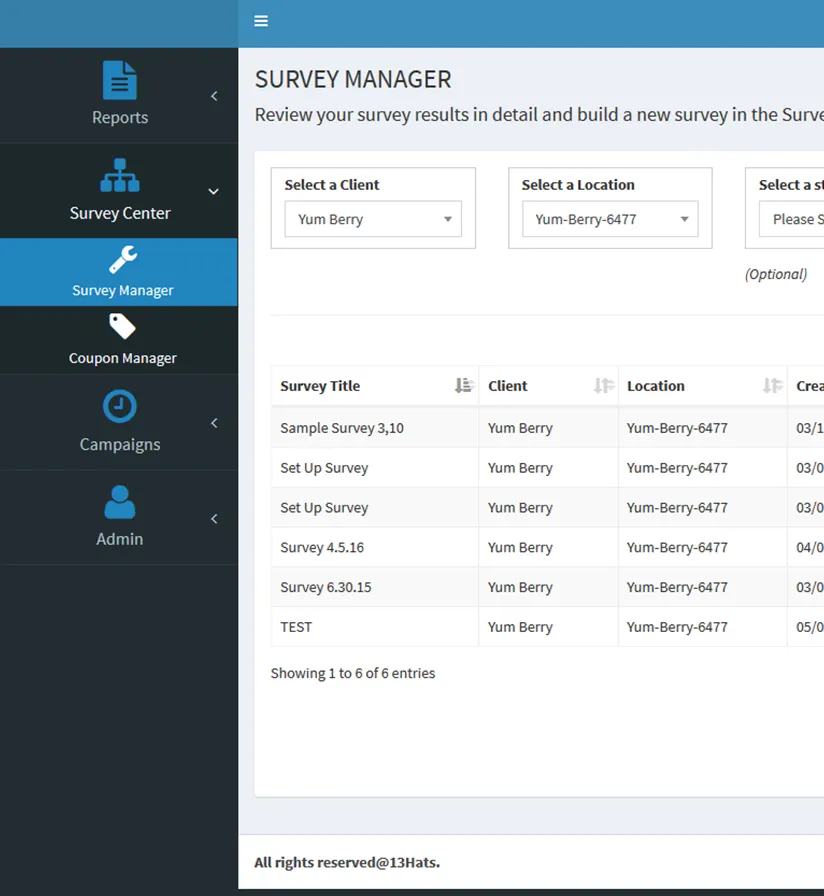Select the Survey Manager wrench icon
The image size is (824, 896).
(x=122, y=257)
